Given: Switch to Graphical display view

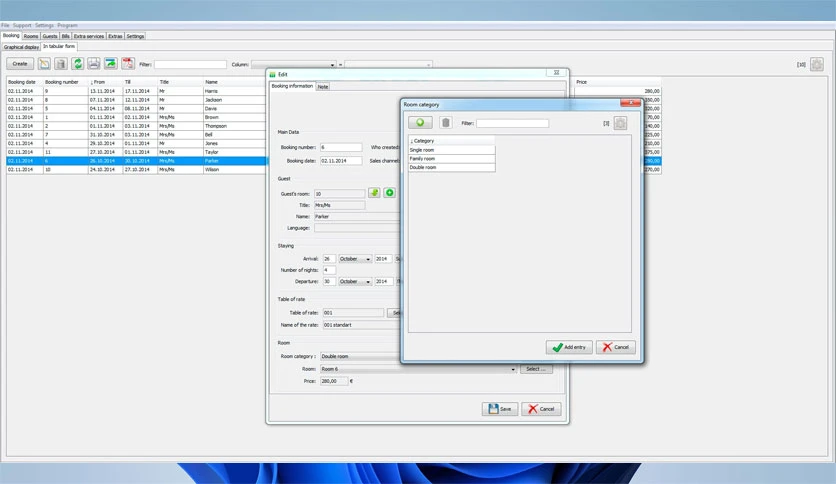Looking at the screenshot, I should coord(21,47).
